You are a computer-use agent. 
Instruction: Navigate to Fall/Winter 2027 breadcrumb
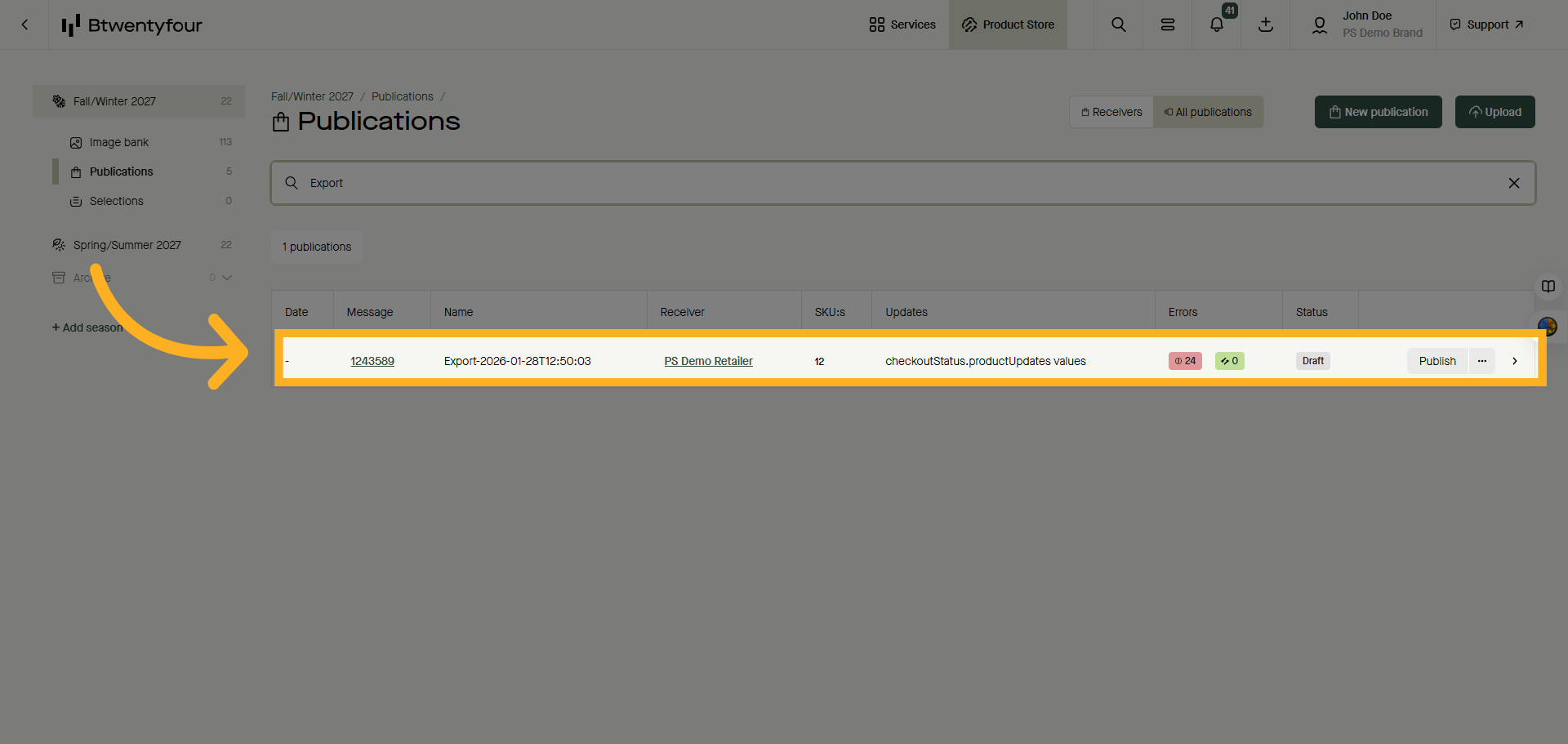[312, 96]
